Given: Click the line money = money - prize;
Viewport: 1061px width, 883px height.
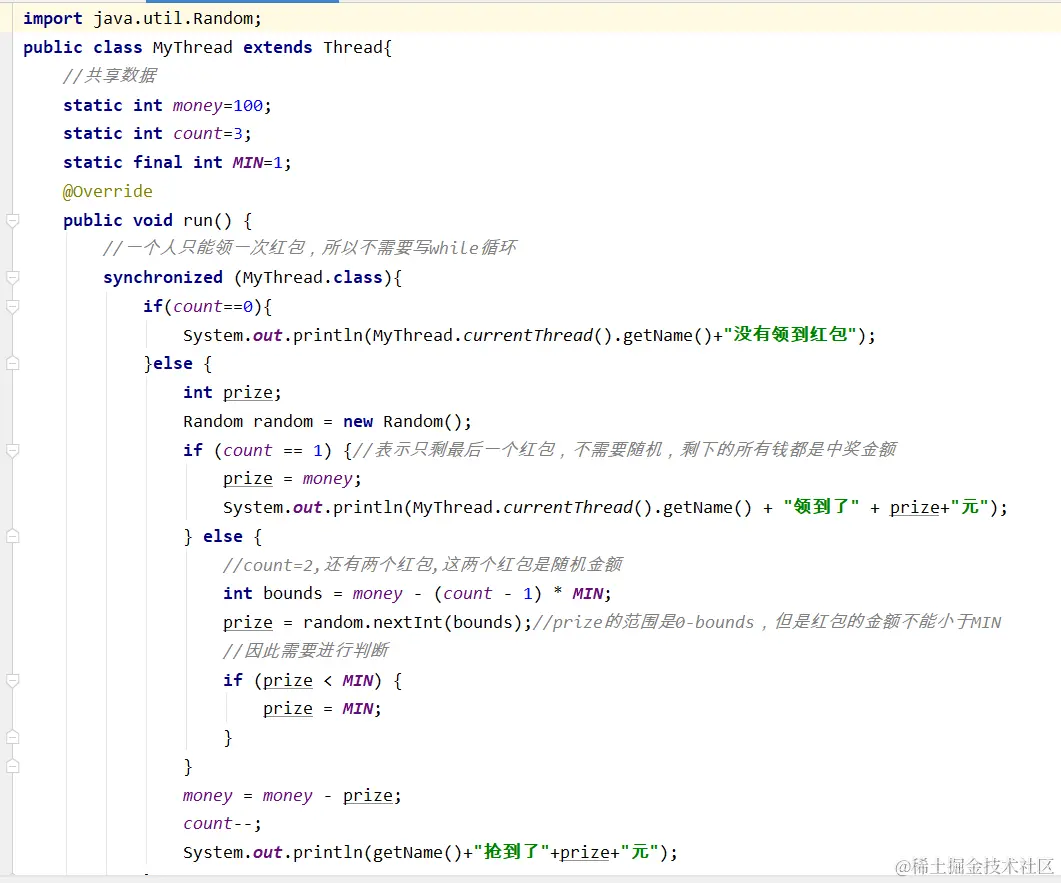Looking at the screenshot, I should click(x=292, y=796).
